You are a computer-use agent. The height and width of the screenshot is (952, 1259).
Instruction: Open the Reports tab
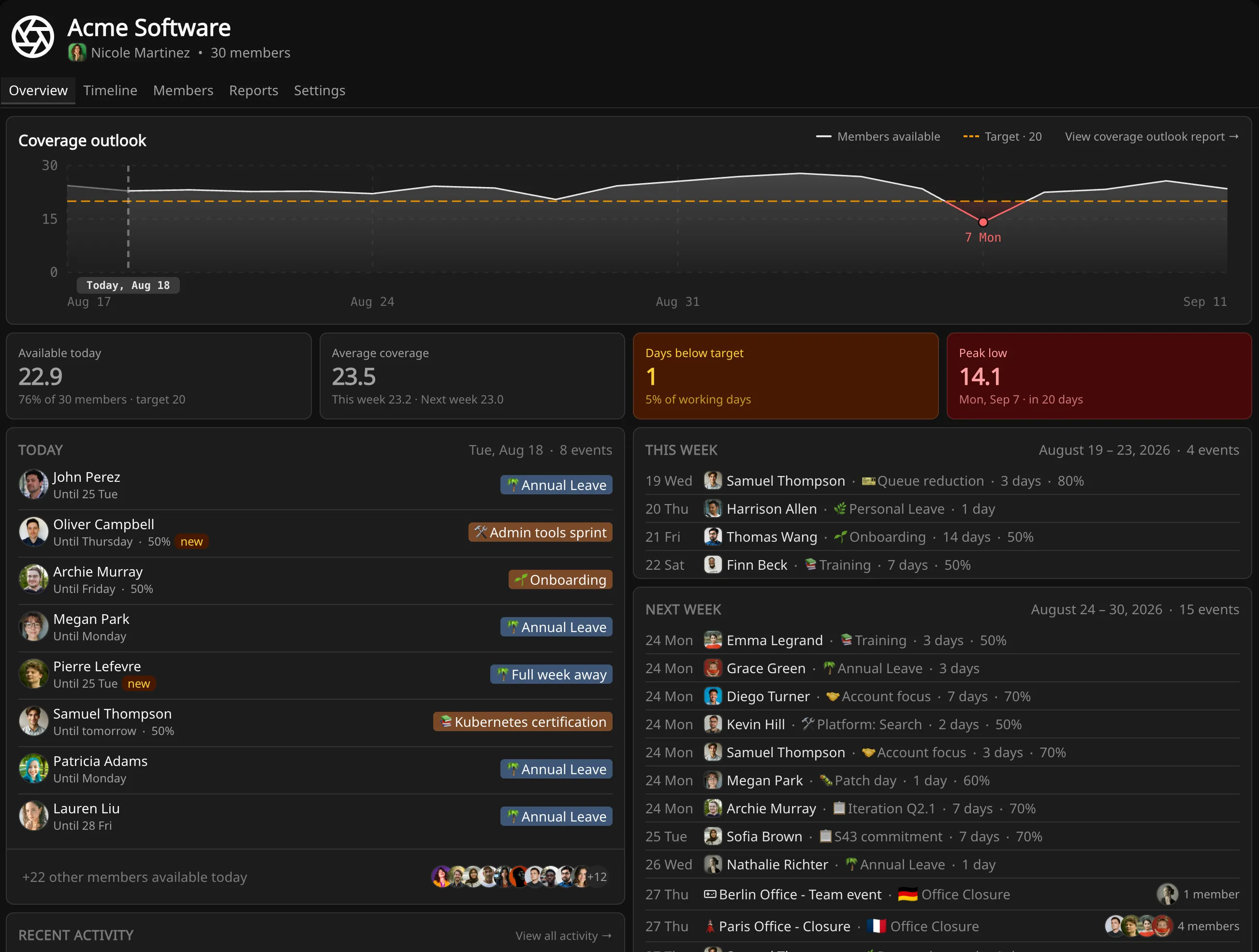[253, 90]
